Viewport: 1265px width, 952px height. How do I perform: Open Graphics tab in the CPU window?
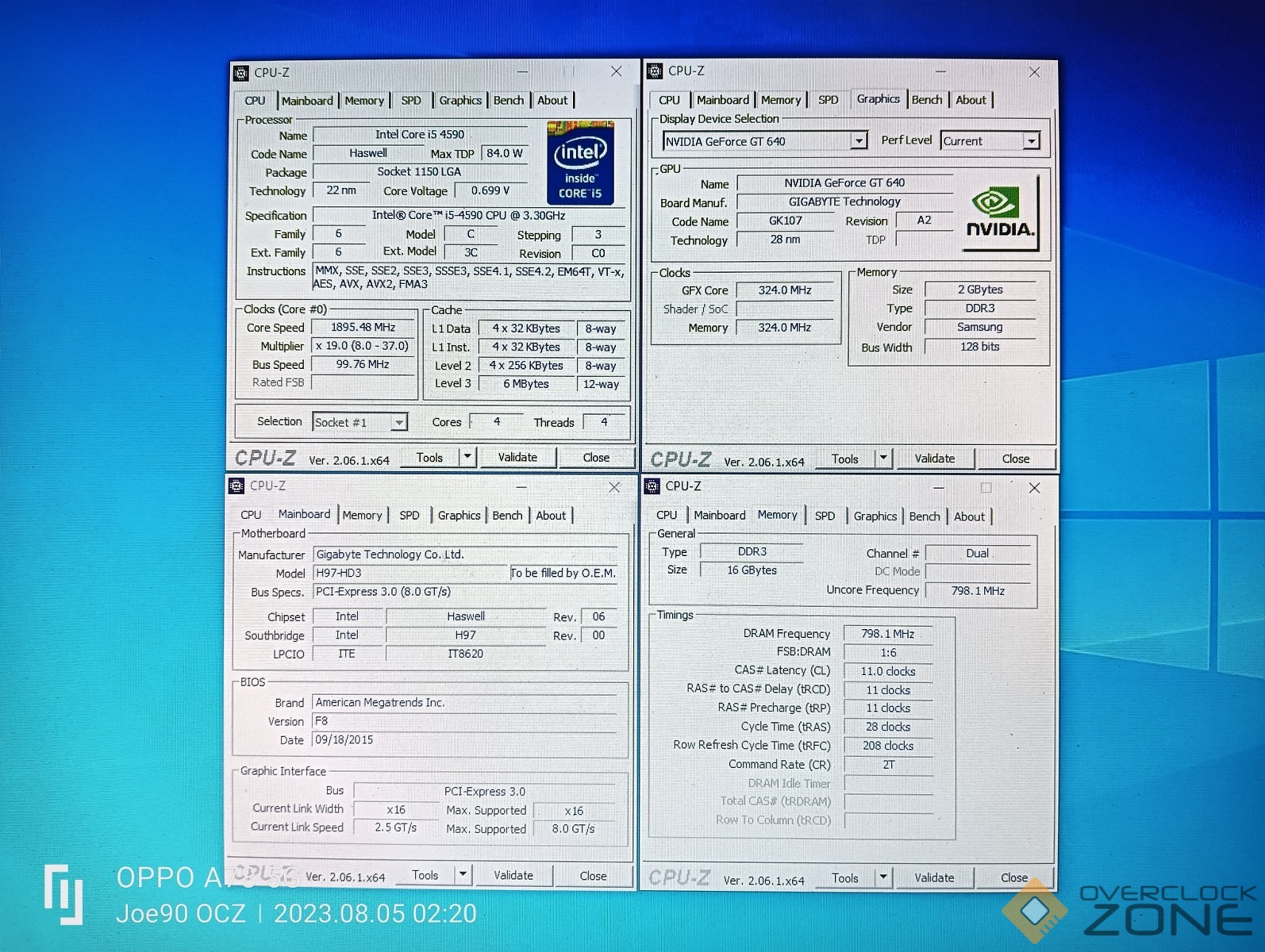click(x=460, y=101)
